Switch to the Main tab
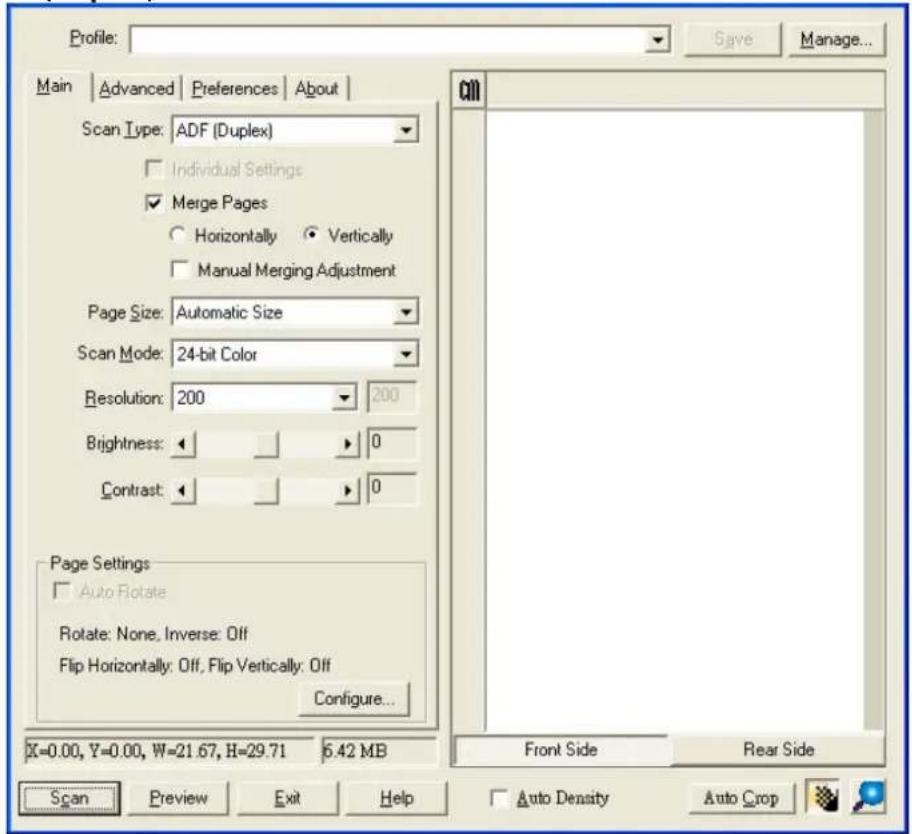 point(54,87)
